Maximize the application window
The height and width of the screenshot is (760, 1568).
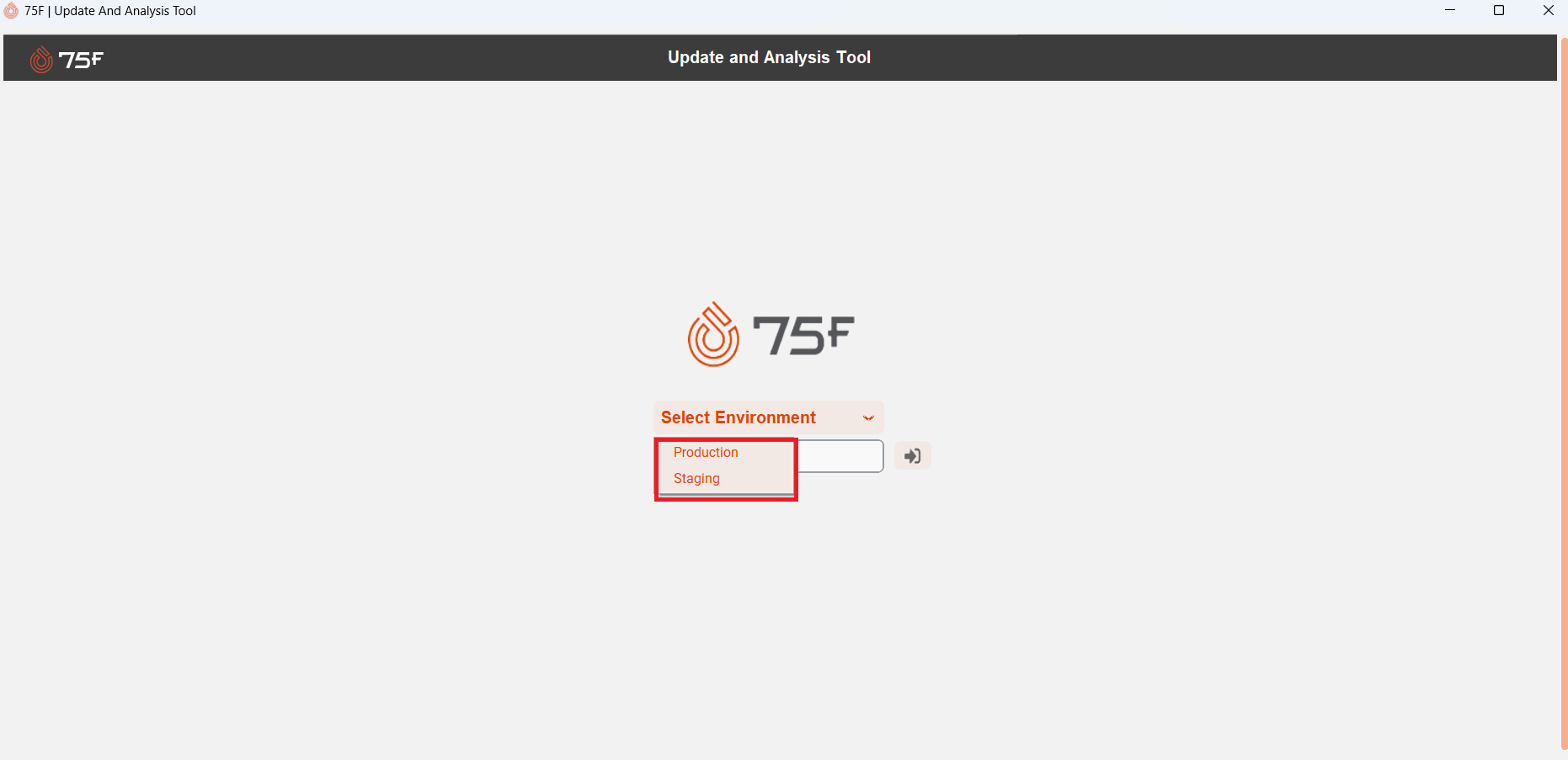pyautogui.click(x=1499, y=10)
